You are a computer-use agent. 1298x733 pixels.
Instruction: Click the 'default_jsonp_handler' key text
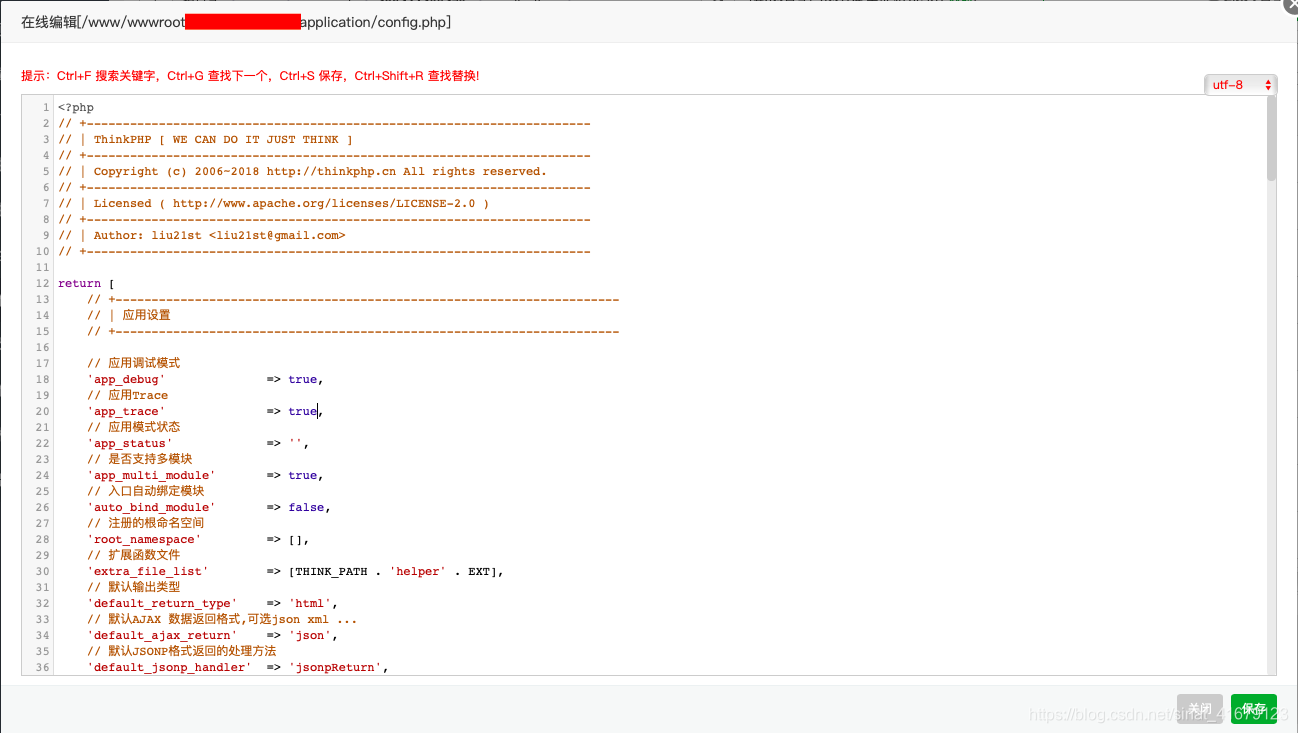pos(169,667)
